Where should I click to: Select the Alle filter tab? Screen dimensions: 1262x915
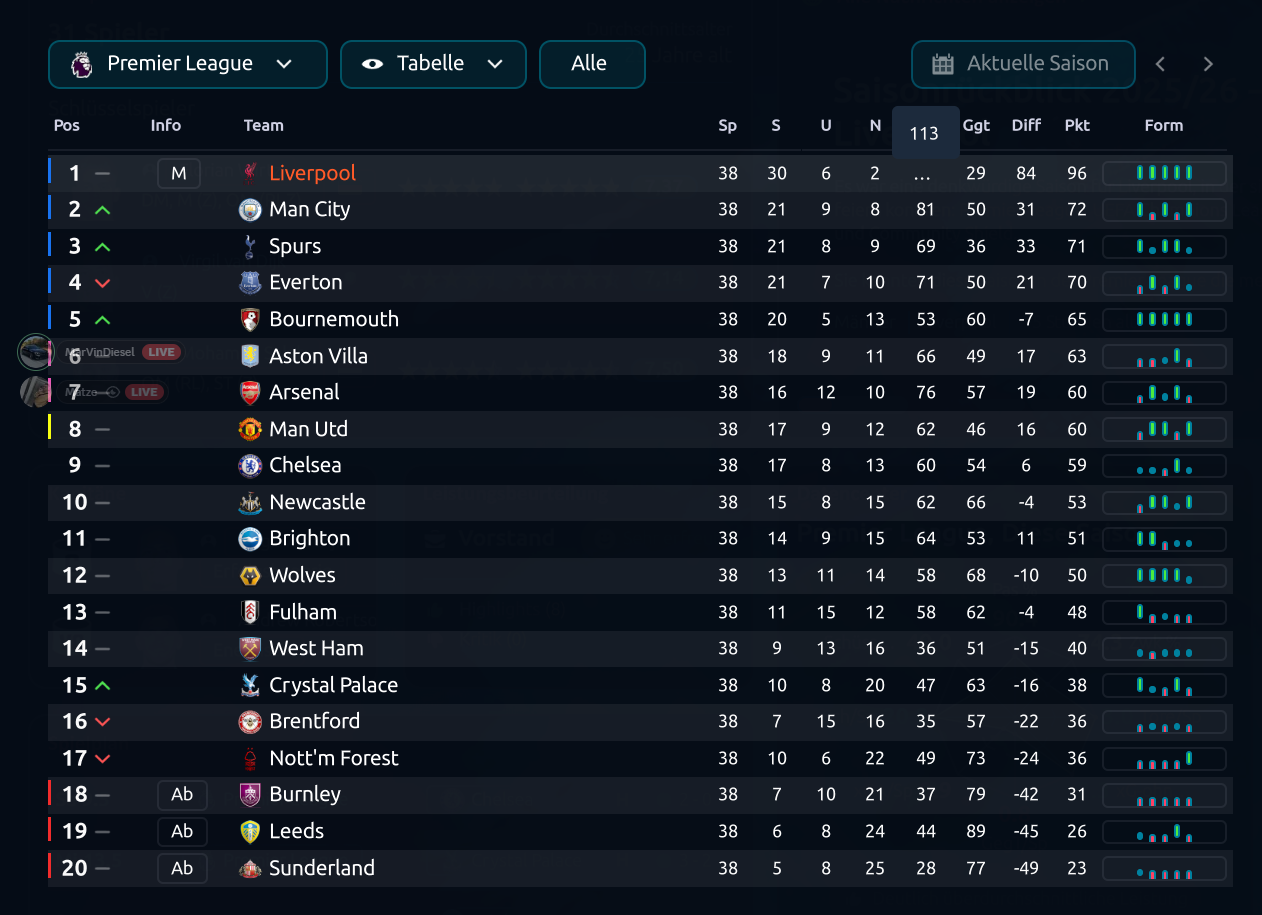point(591,64)
